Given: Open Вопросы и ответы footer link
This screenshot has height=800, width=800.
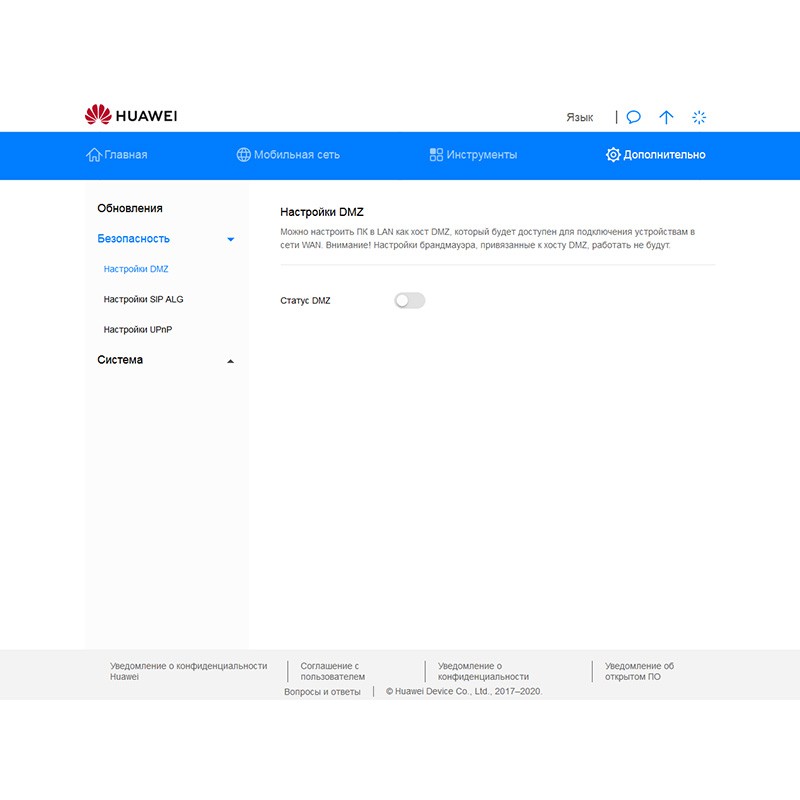Looking at the screenshot, I should coord(322,692).
